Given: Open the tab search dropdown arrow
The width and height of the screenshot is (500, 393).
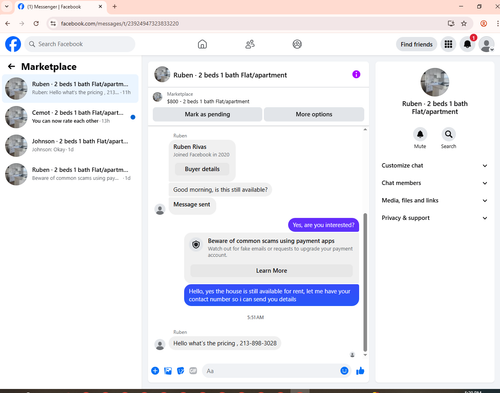Looking at the screenshot, I should pyautogui.click(x=6, y=6).
